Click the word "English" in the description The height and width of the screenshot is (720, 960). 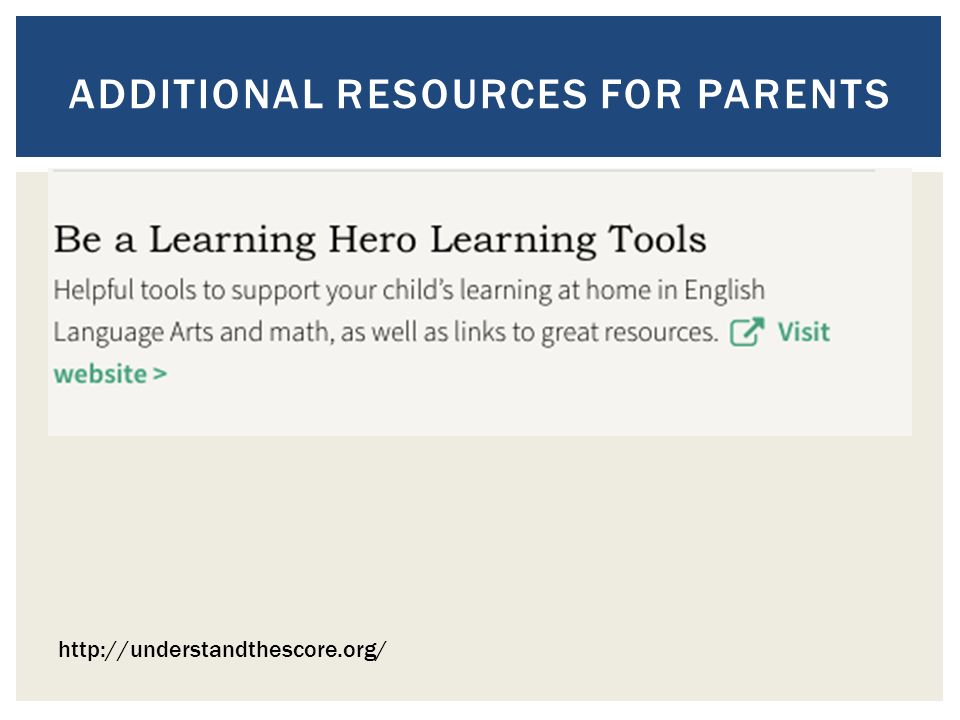tap(724, 290)
